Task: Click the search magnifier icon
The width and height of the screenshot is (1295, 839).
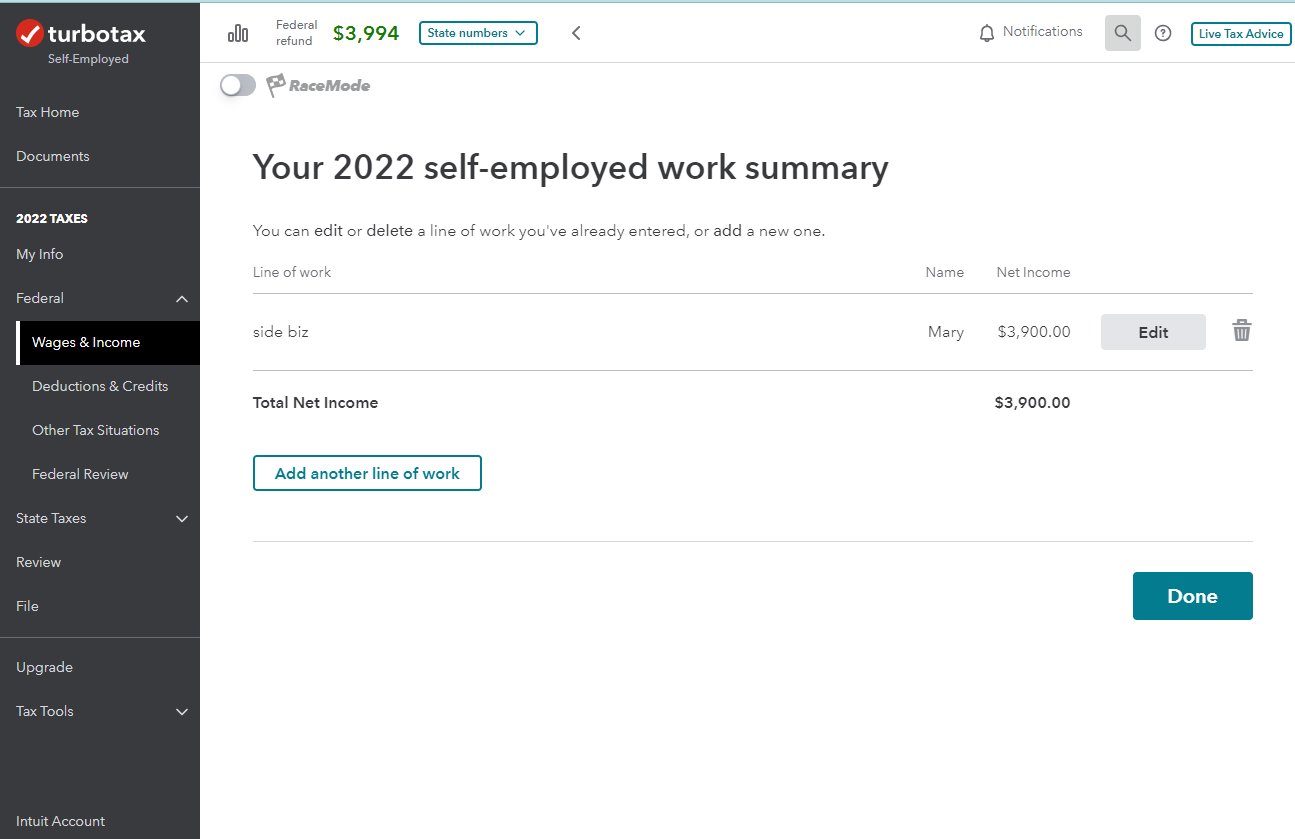Action: (1122, 33)
